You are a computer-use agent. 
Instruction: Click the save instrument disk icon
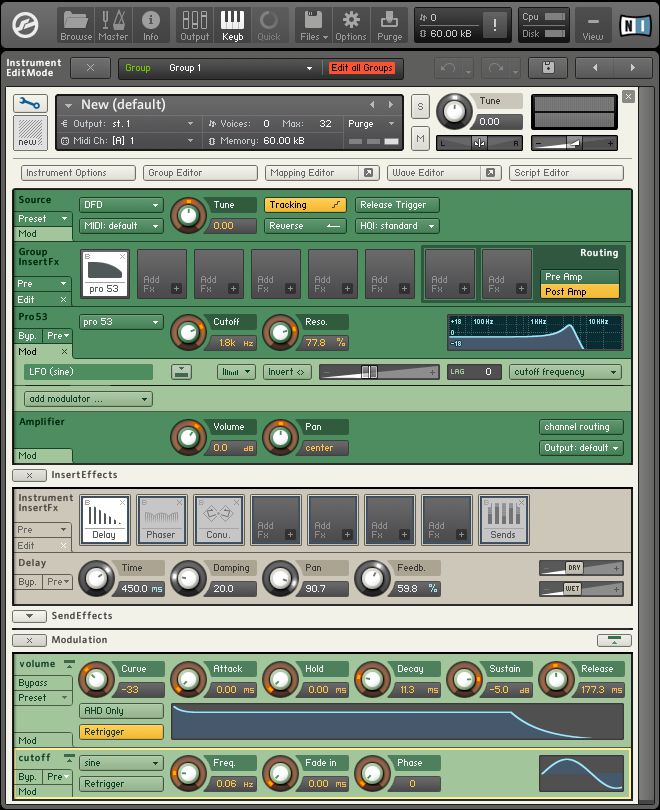pyautogui.click(x=548, y=68)
